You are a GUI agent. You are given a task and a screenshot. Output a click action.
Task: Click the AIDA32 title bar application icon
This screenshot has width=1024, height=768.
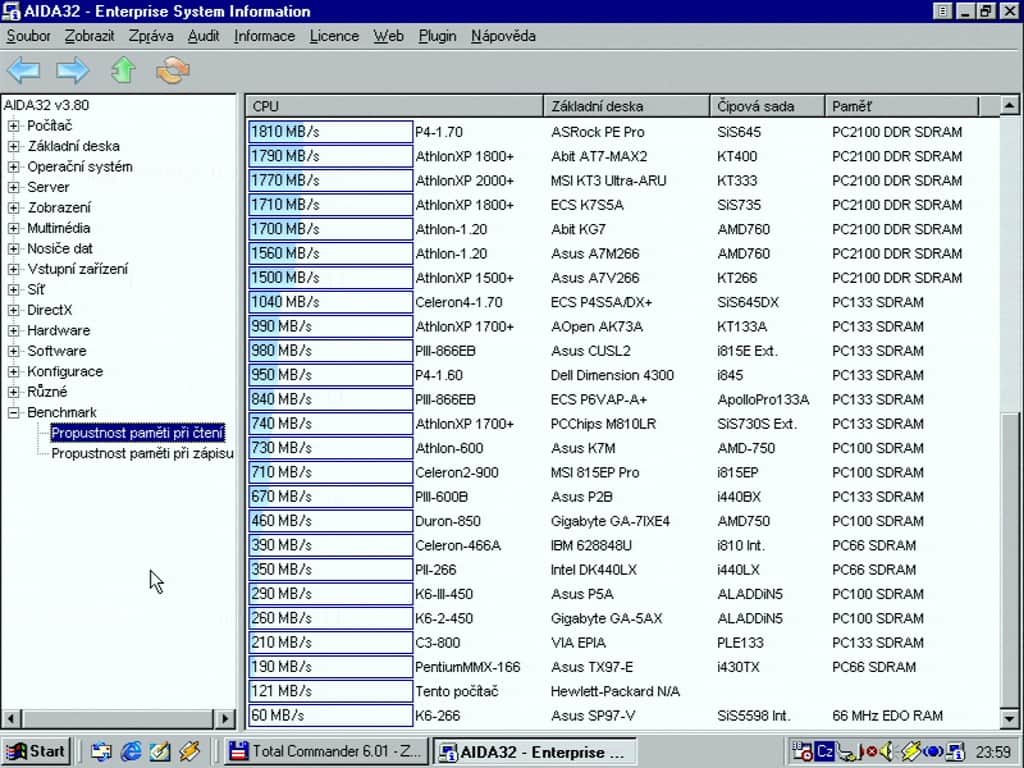(11, 11)
